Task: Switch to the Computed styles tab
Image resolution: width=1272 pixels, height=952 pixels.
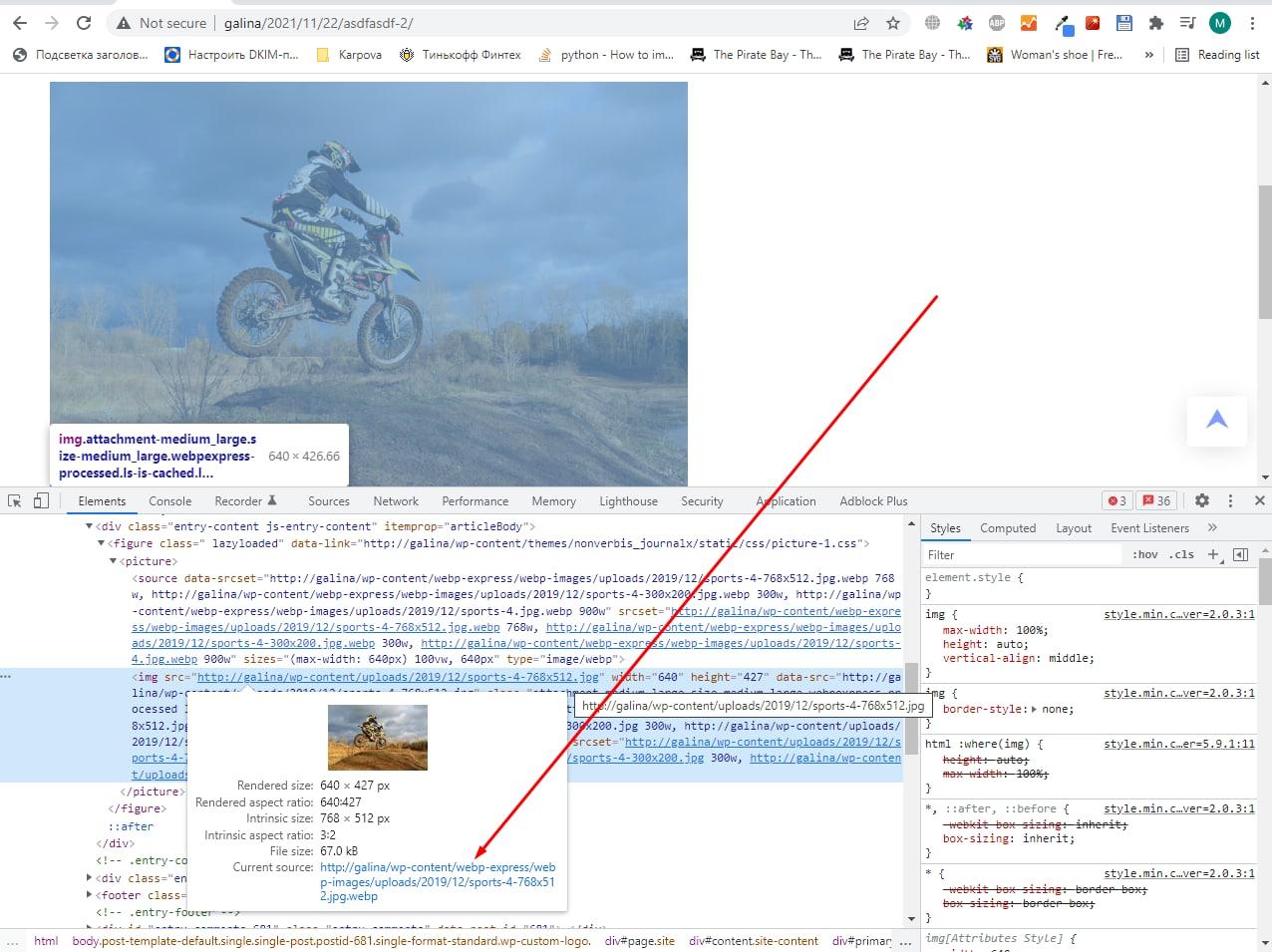Action: point(1008,527)
